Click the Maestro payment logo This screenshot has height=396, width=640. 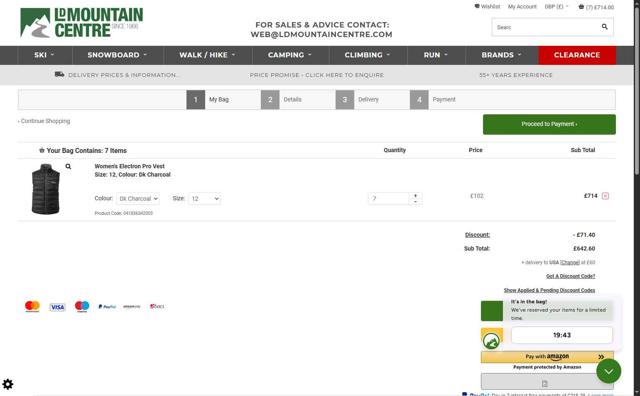pos(82,306)
